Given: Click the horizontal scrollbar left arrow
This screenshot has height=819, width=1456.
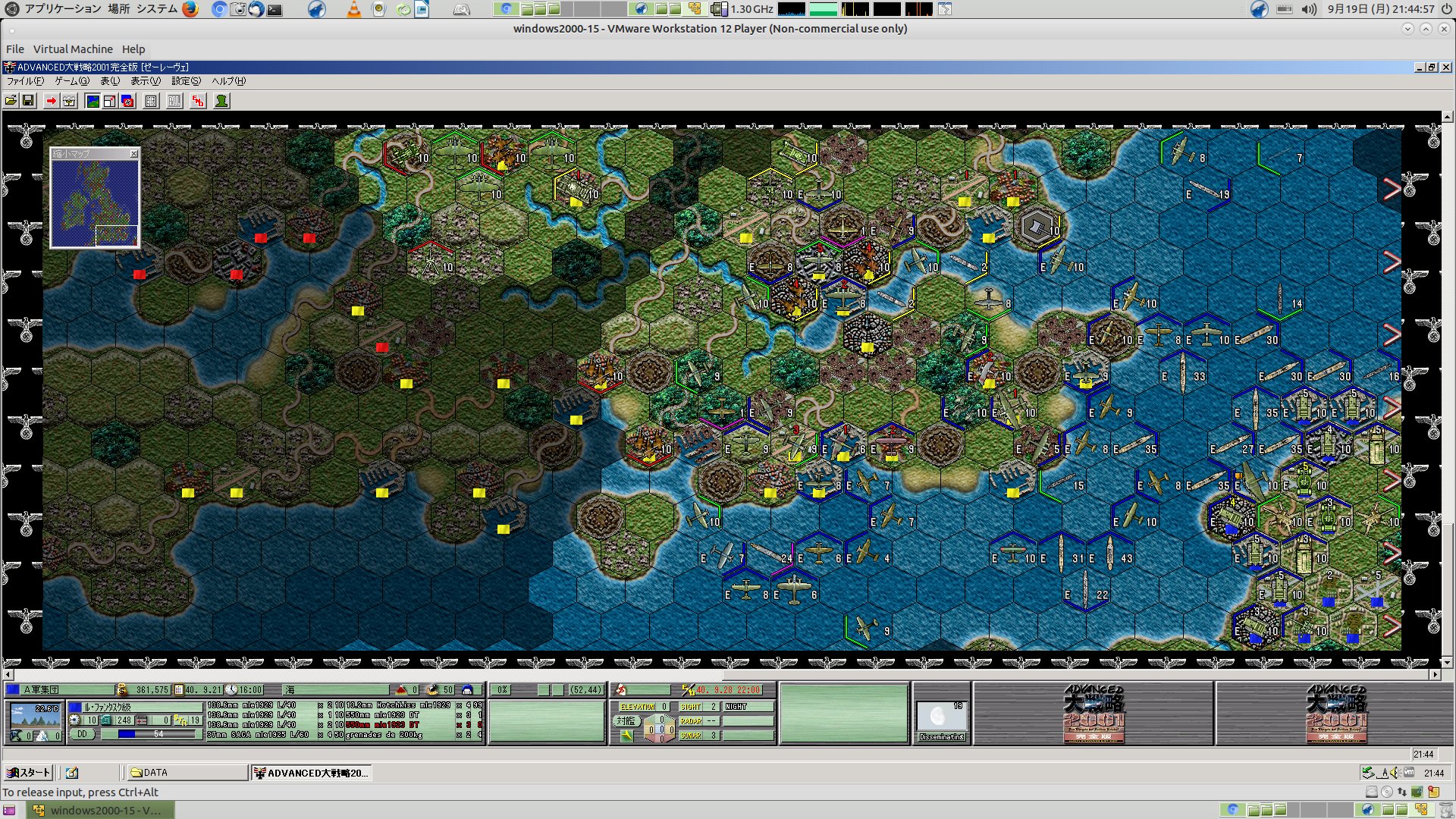Looking at the screenshot, I should pyautogui.click(x=8, y=674).
